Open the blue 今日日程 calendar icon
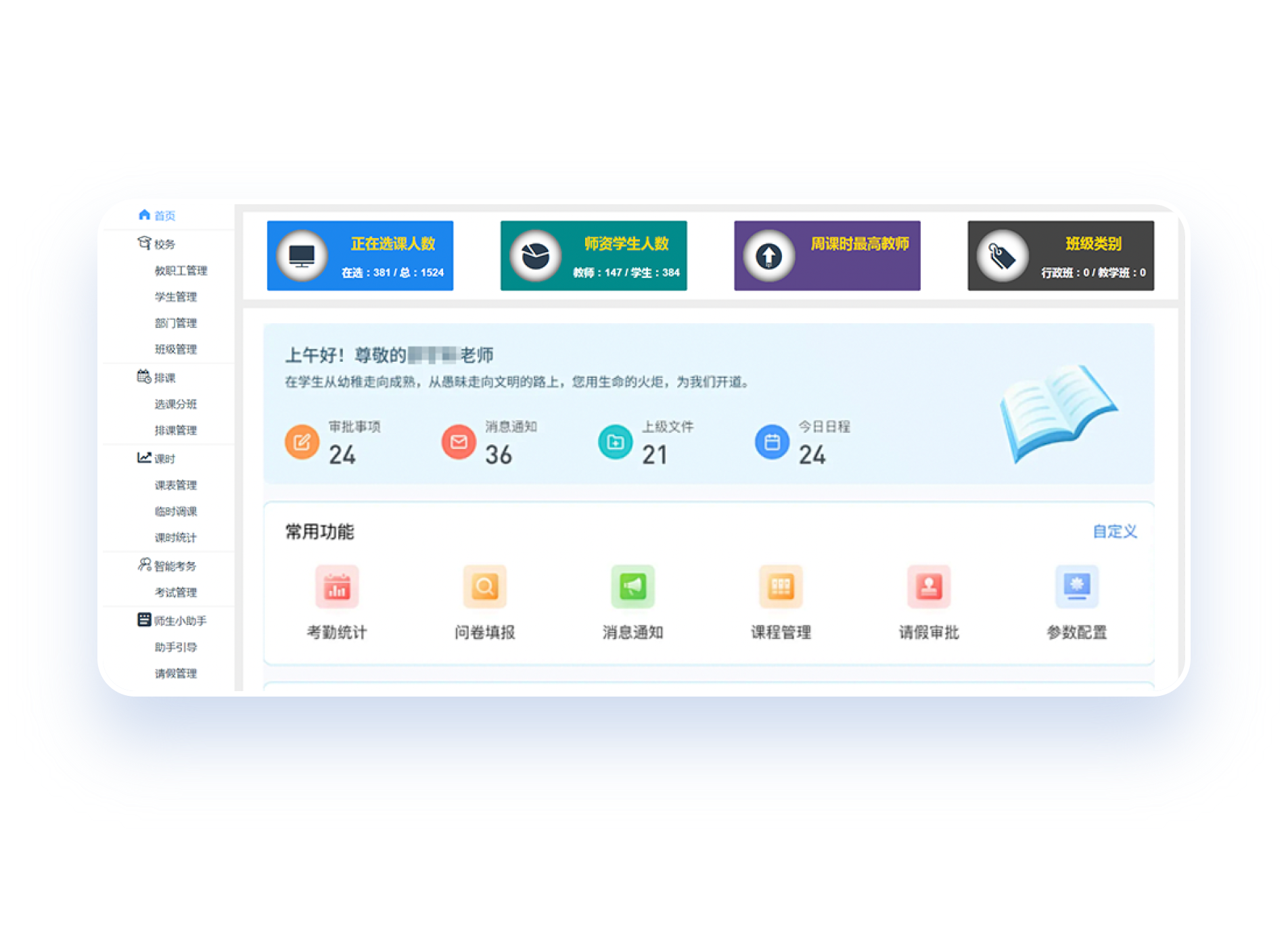The height and width of the screenshot is (940, 1288). (772, 442)
